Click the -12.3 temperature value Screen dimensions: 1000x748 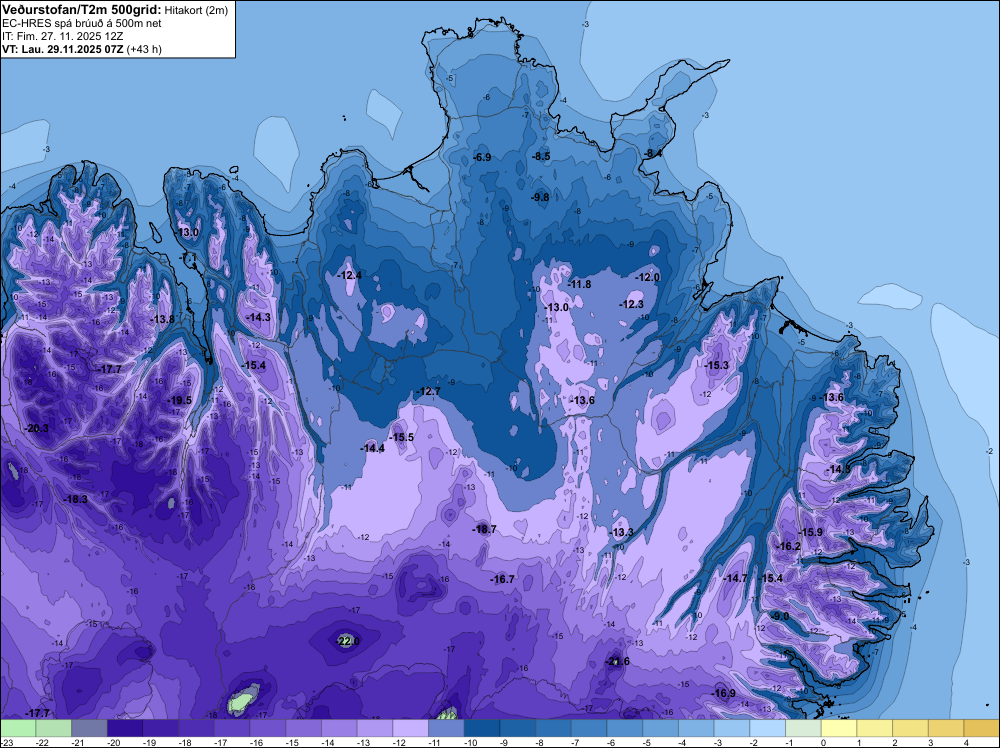631,304
